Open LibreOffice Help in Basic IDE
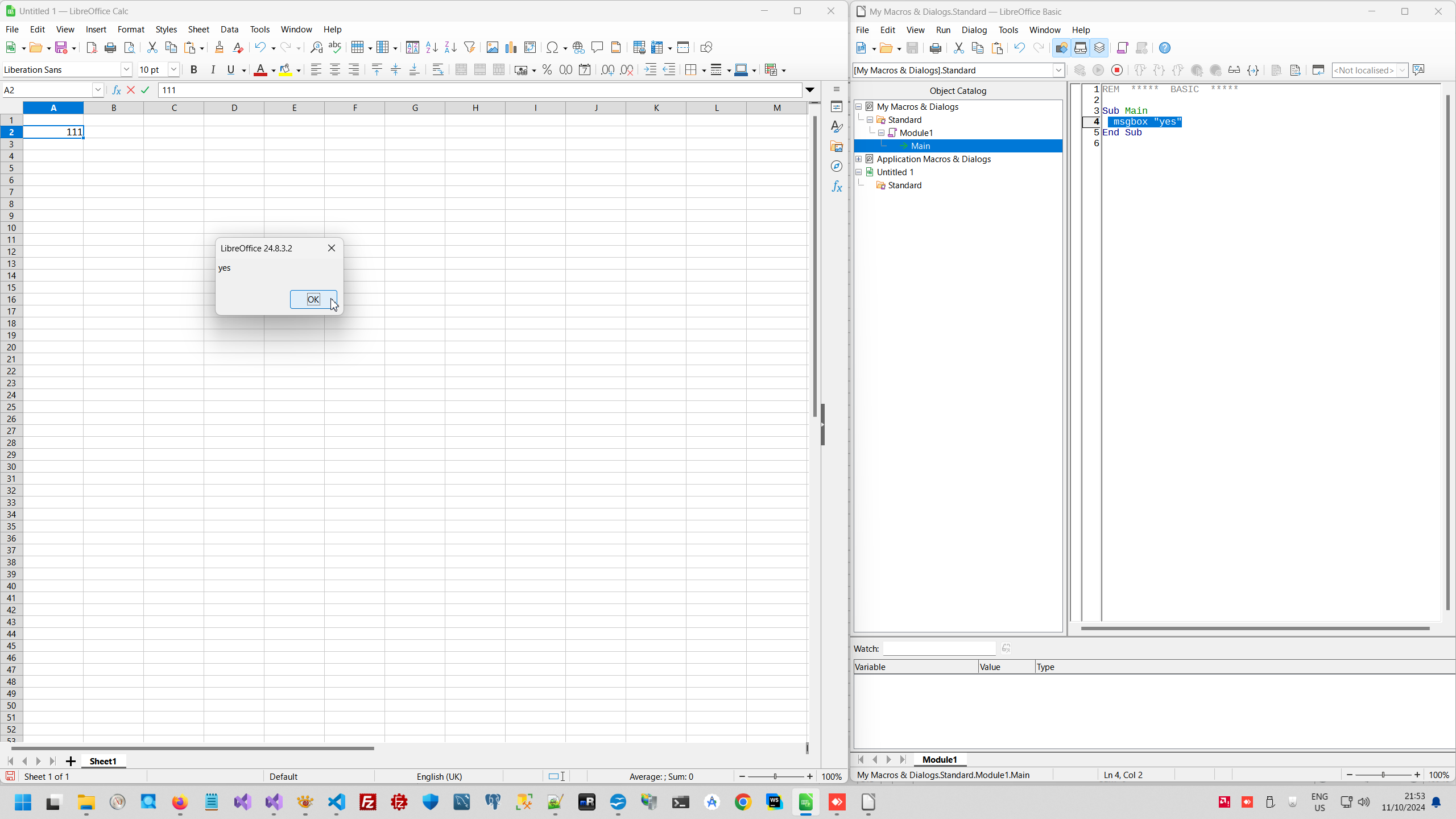The width and height of the screenshot is (1456, 819). pyautogui.click(x=1164, y=48)
